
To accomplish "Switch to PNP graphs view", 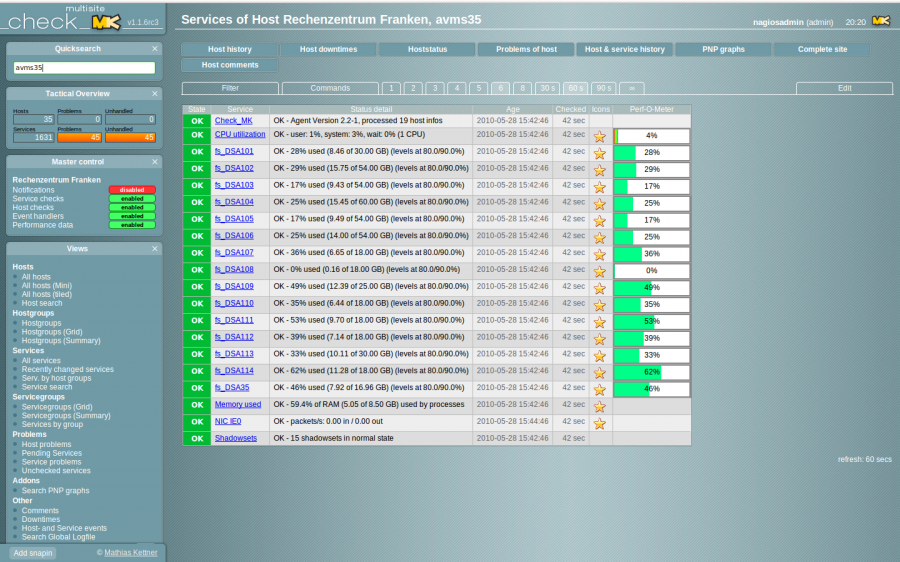I will point(724,49).
